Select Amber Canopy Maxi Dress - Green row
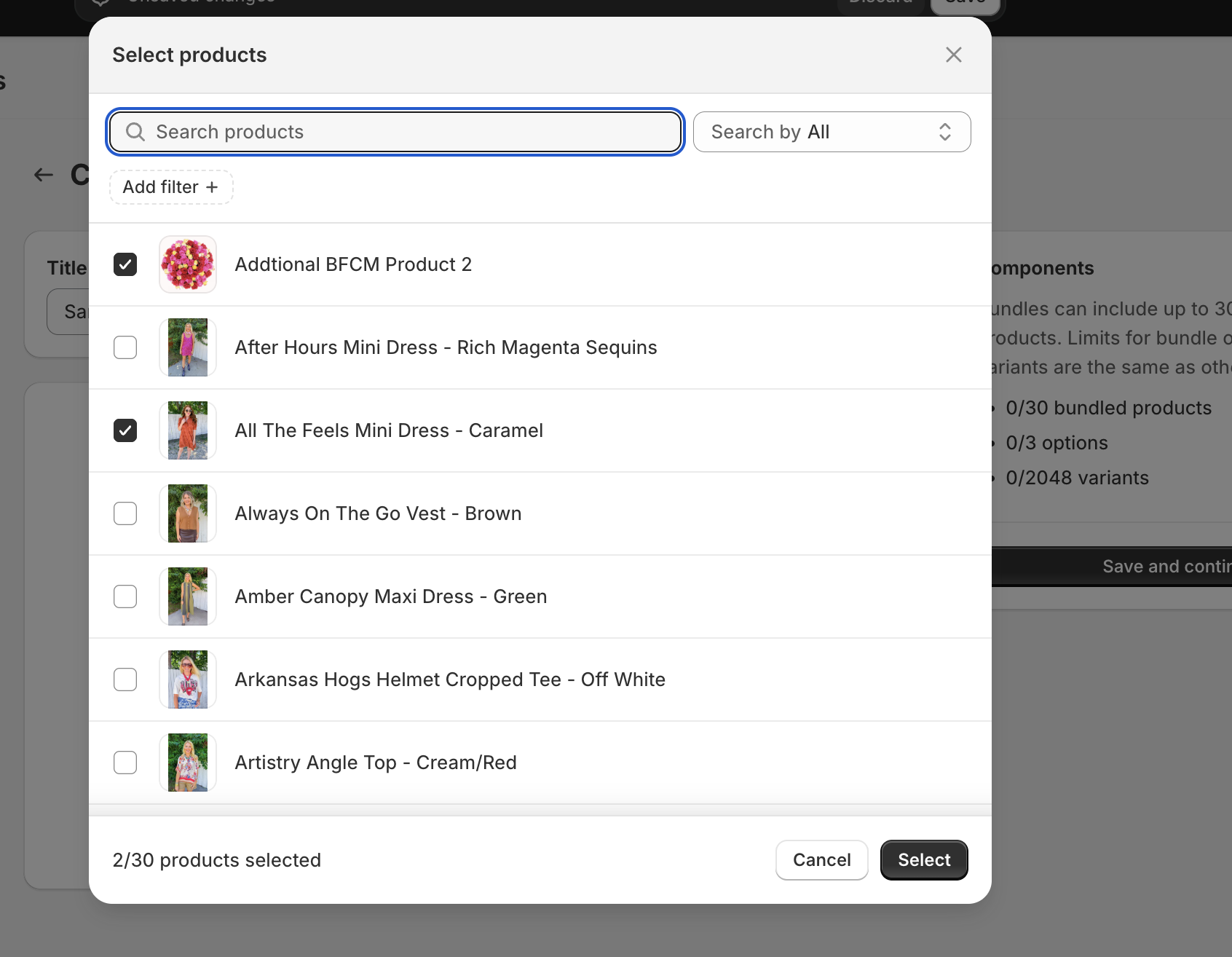 tap(390, 596)
